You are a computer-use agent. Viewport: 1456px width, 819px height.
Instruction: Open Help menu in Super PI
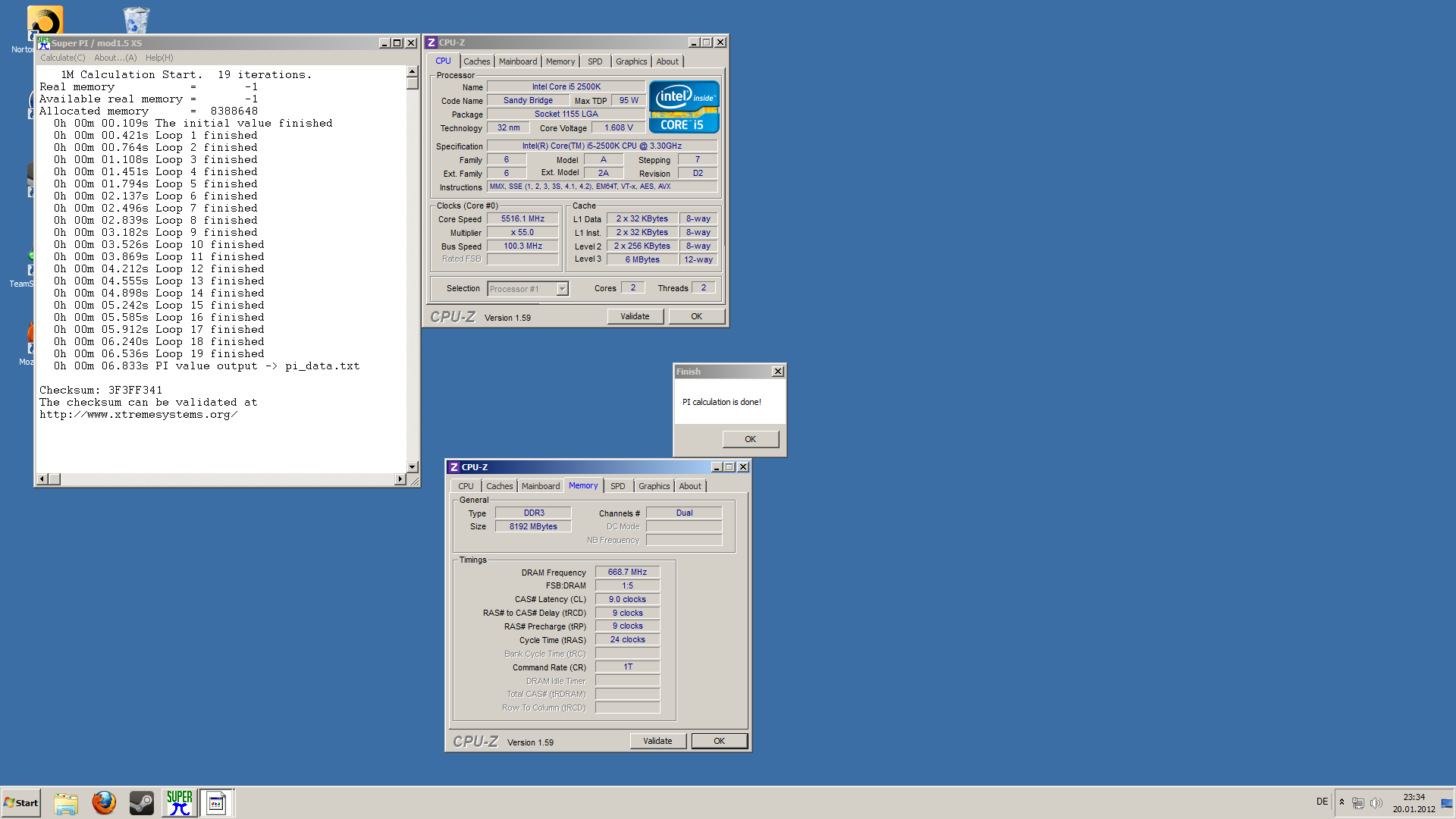pos(159,58)
